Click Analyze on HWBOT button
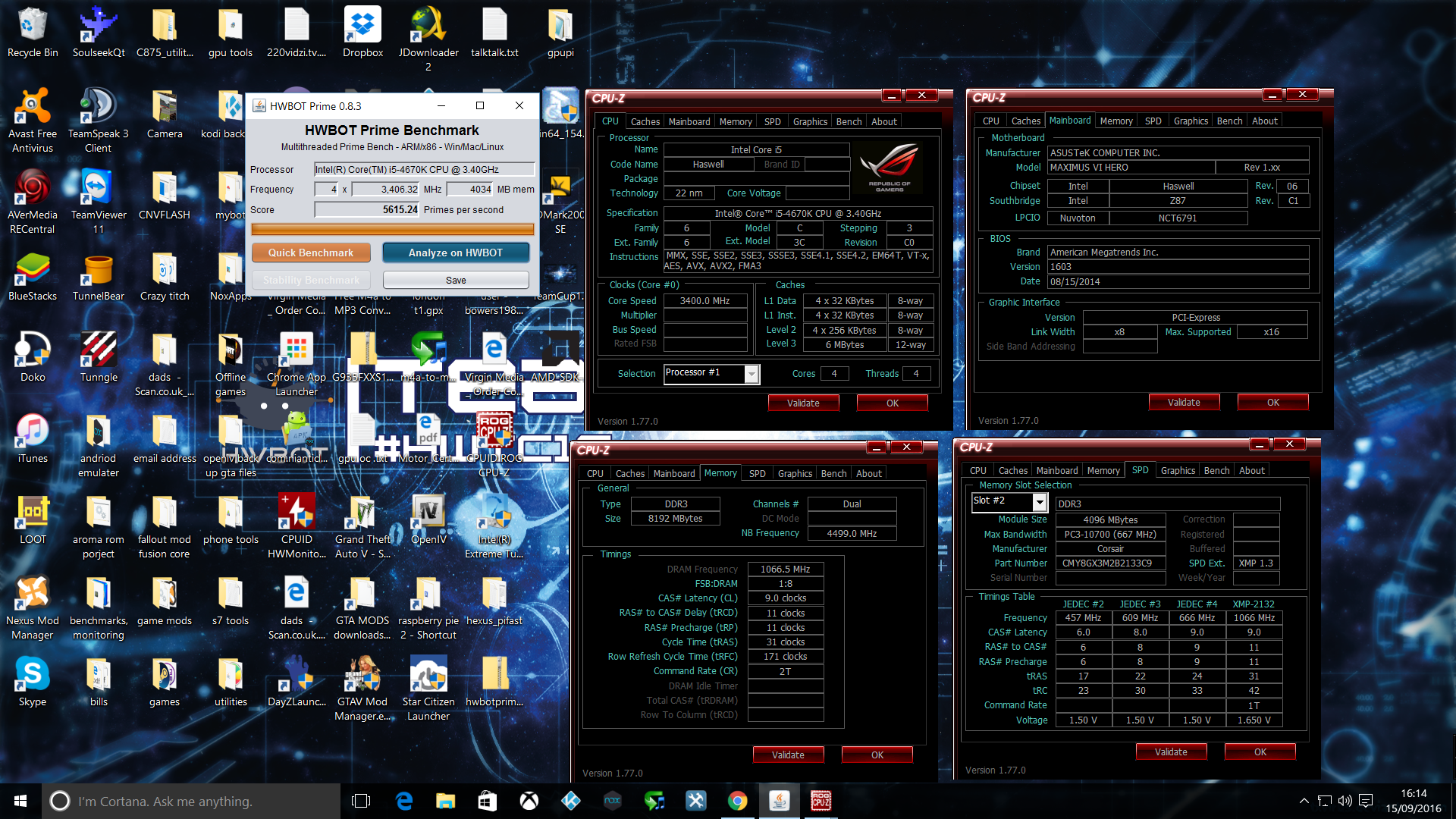 456,253
